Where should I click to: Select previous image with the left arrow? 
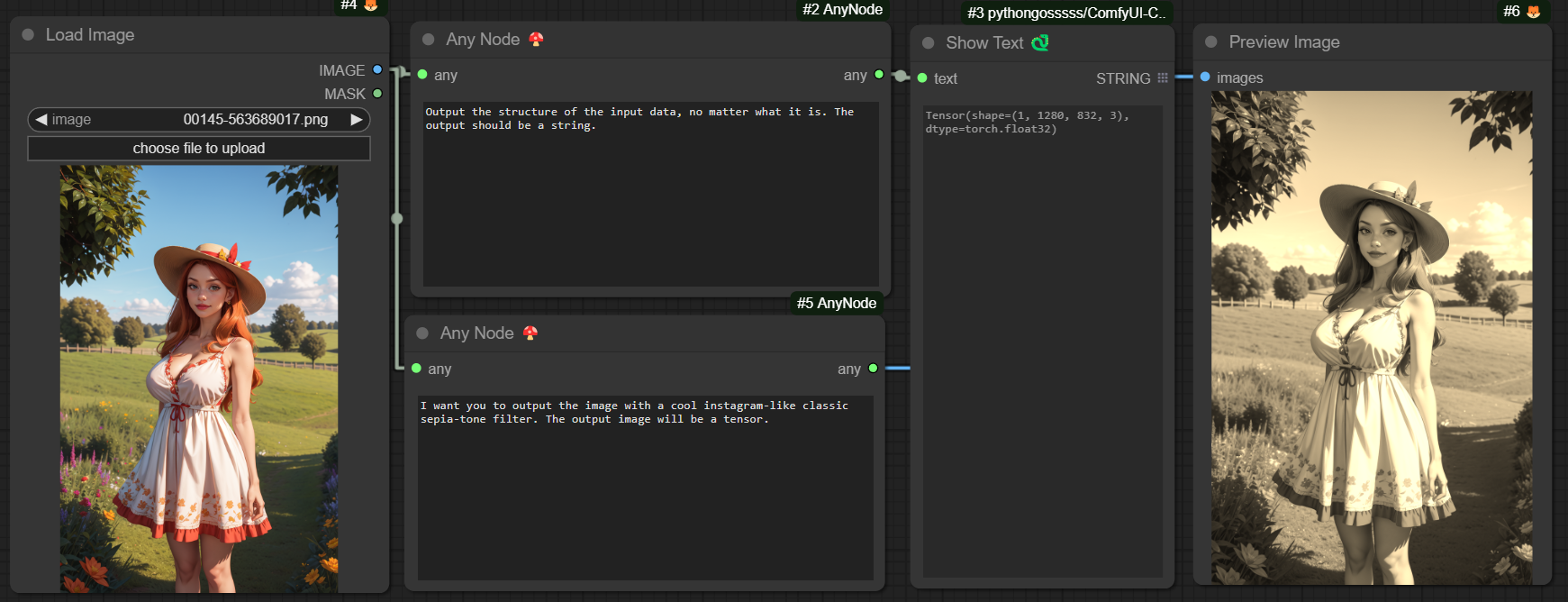[41, 119]
